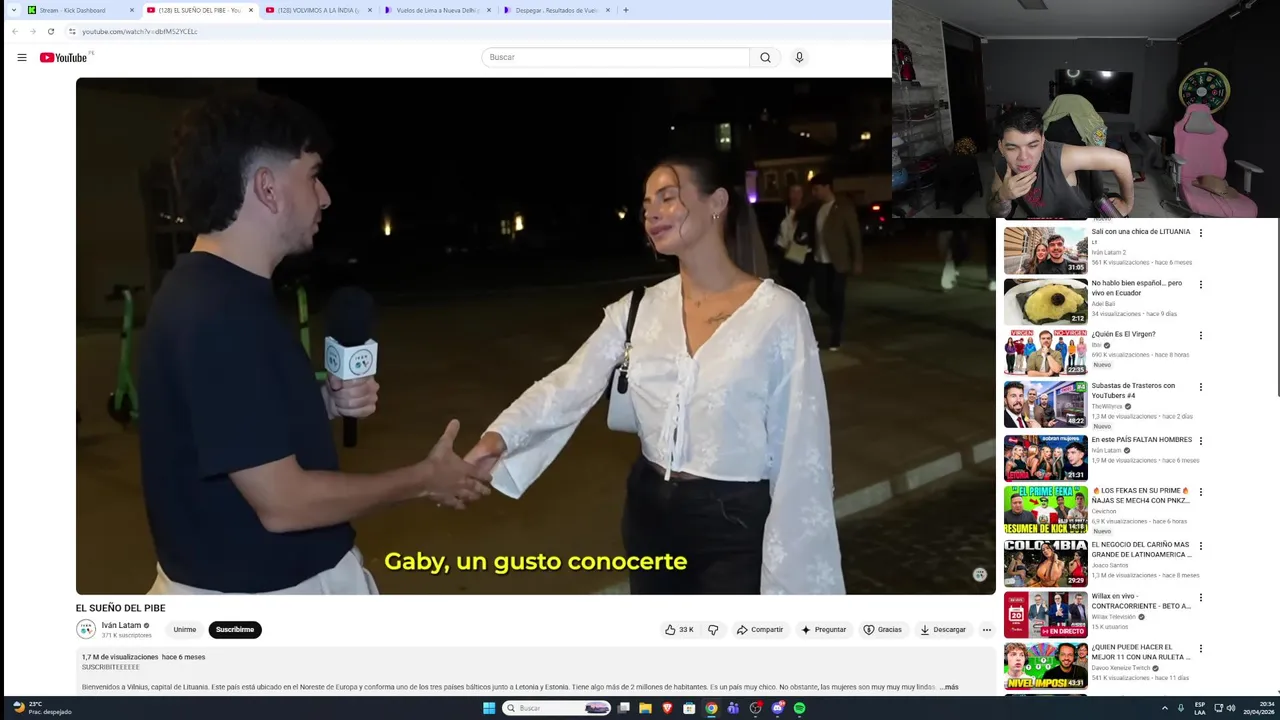Start voice search with the microphone

coord(799,57)
